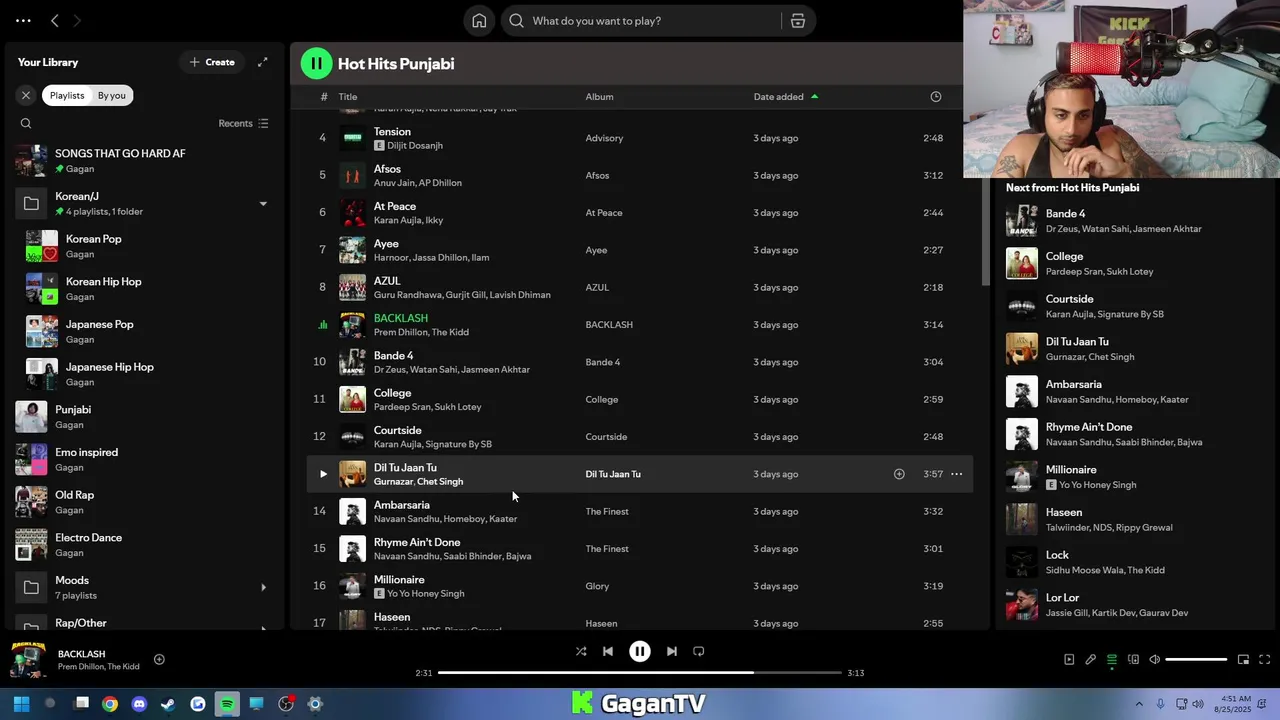Play Dil Tu Jaan Tu row
This screenshot has height=720, width=1280.
(323, 474)
